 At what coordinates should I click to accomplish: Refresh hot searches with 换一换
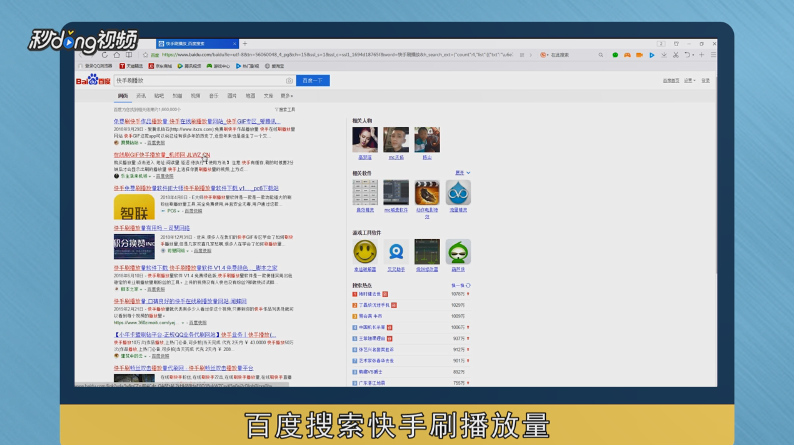[459, 285]
